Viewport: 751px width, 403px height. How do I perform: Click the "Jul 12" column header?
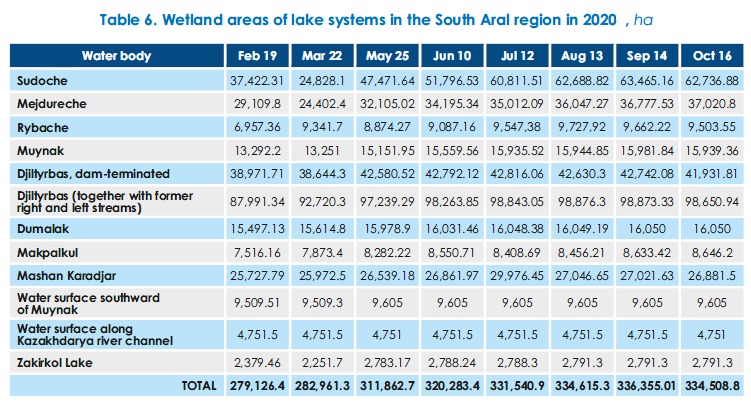pos(516,56)
